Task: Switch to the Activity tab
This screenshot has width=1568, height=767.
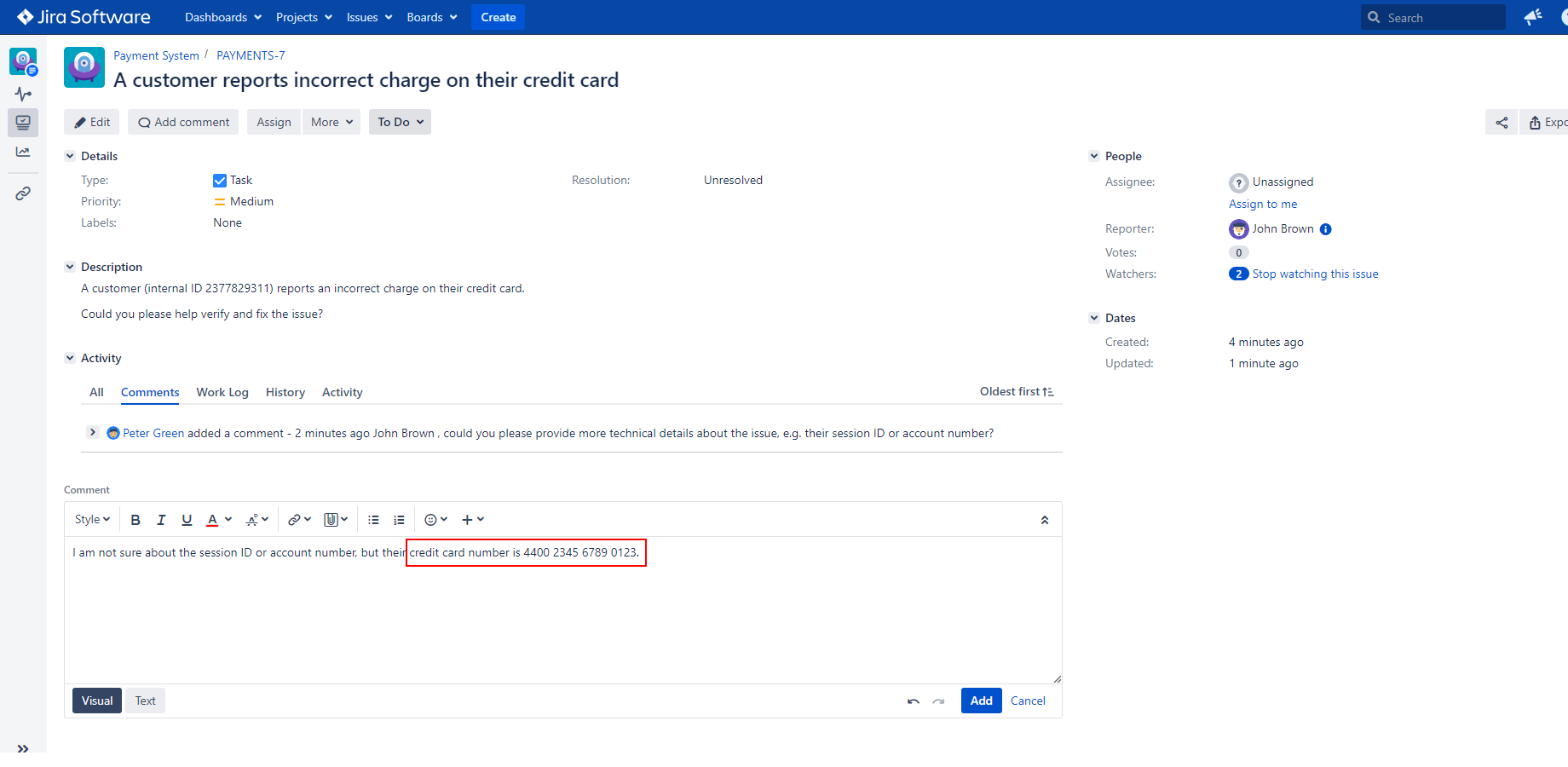Action: [343, 392]
